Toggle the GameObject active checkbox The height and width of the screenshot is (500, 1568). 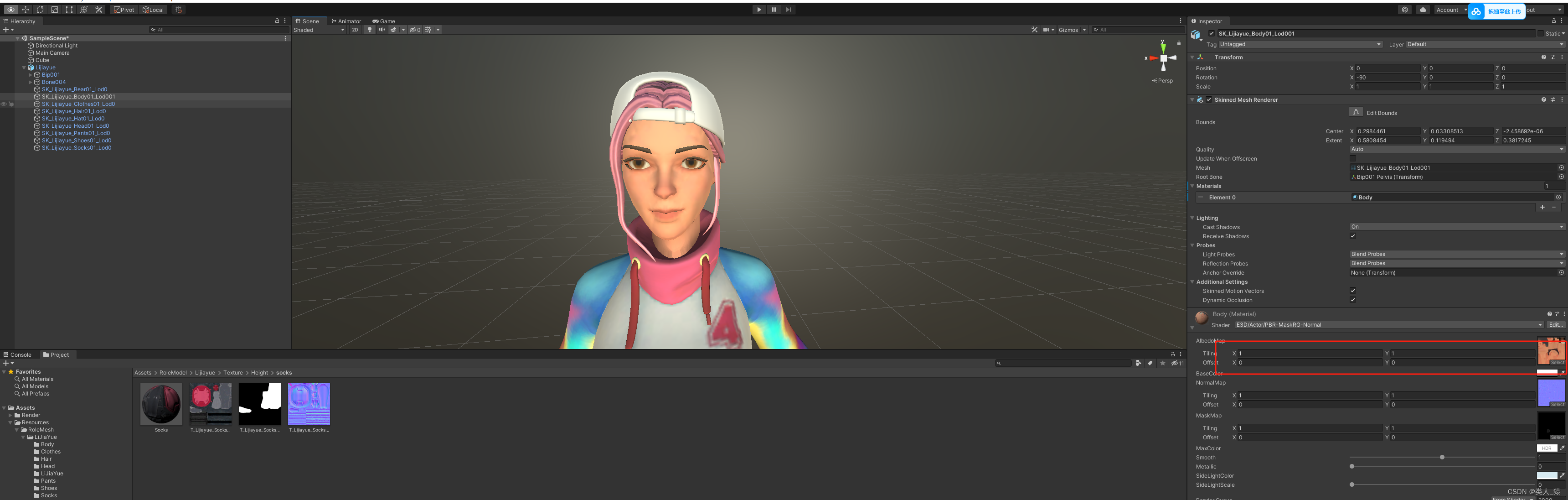(x=1211, y=33)
